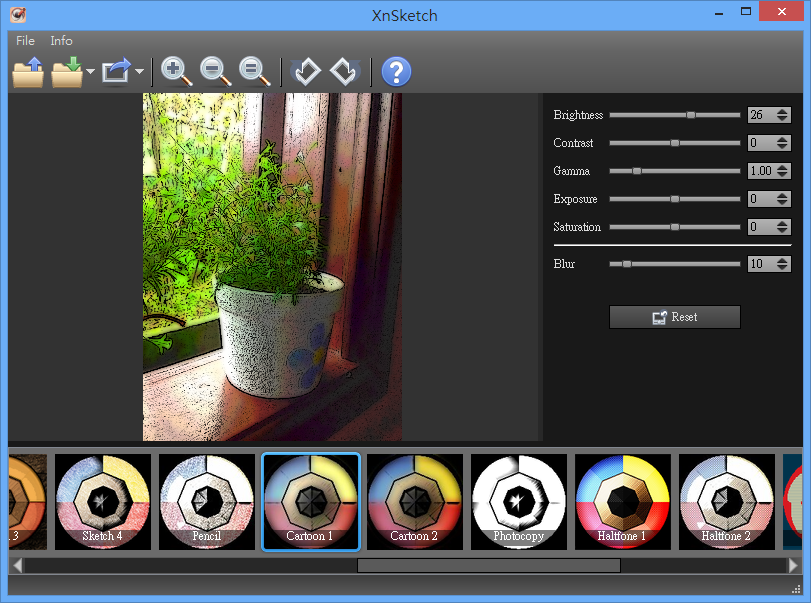Select the Pencil effect thumbnail
811x603 pixels.
click(x=207, y=502)
